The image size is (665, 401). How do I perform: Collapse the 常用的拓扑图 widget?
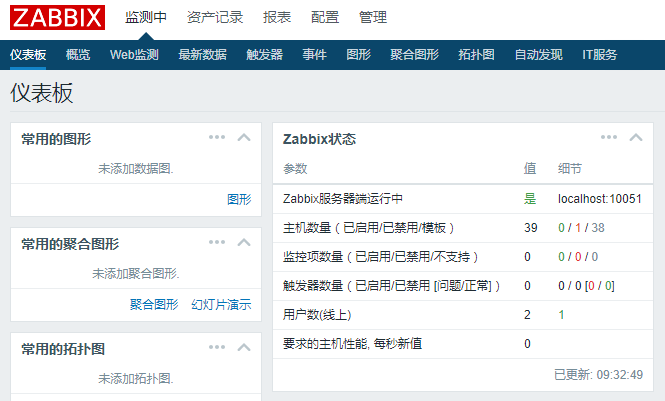click(x=244, y=348)
